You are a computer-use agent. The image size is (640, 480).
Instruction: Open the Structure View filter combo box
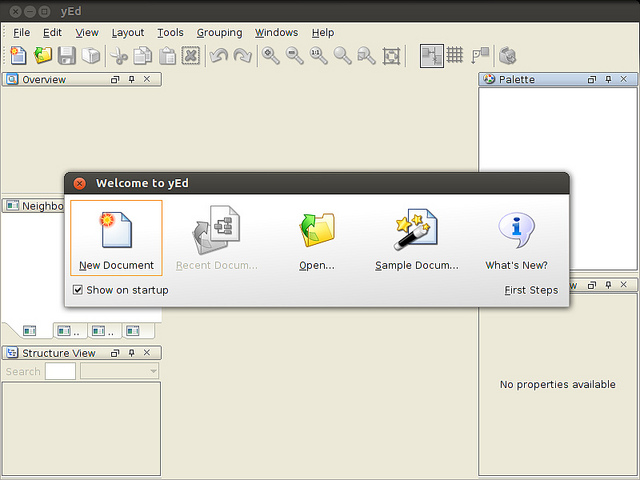[120, 371]
